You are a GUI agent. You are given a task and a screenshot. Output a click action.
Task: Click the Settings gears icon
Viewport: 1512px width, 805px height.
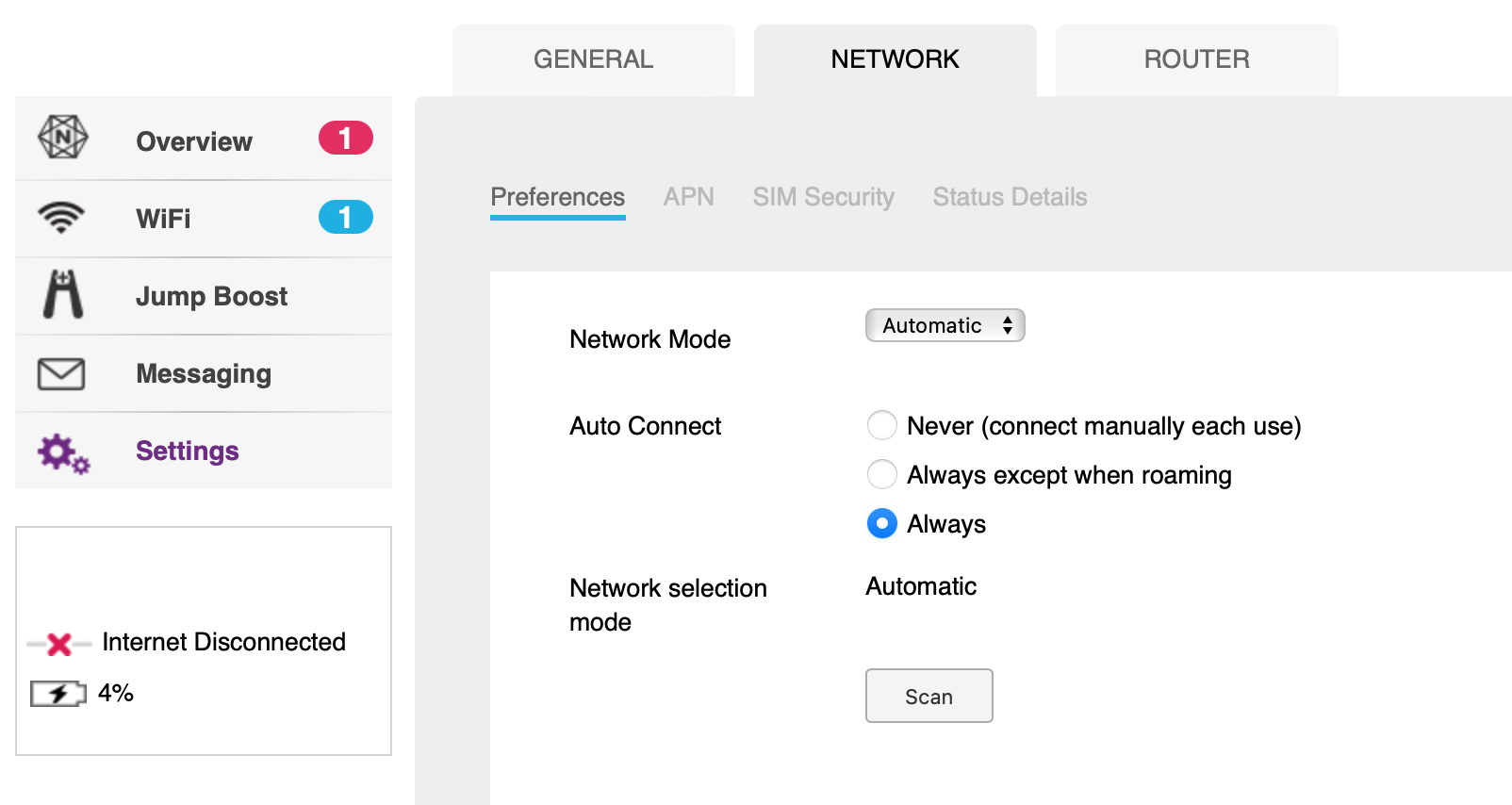(x=63, y=453)
